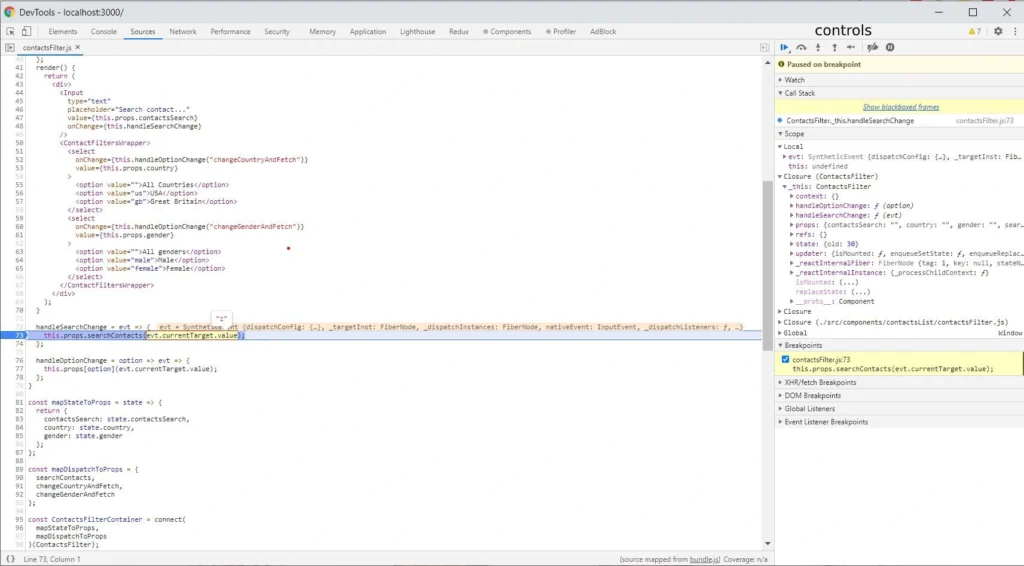Click the Chrome icon in the title bar

coord(9,12)
